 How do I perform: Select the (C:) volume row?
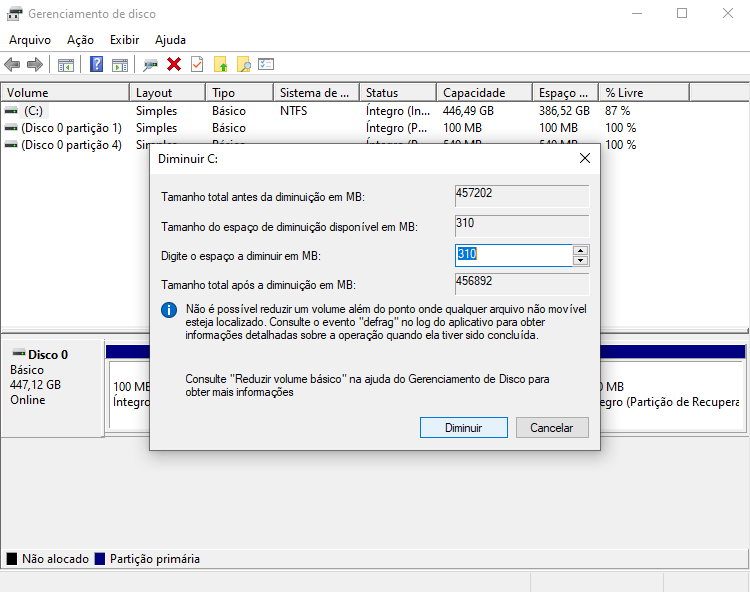(34, 111)
